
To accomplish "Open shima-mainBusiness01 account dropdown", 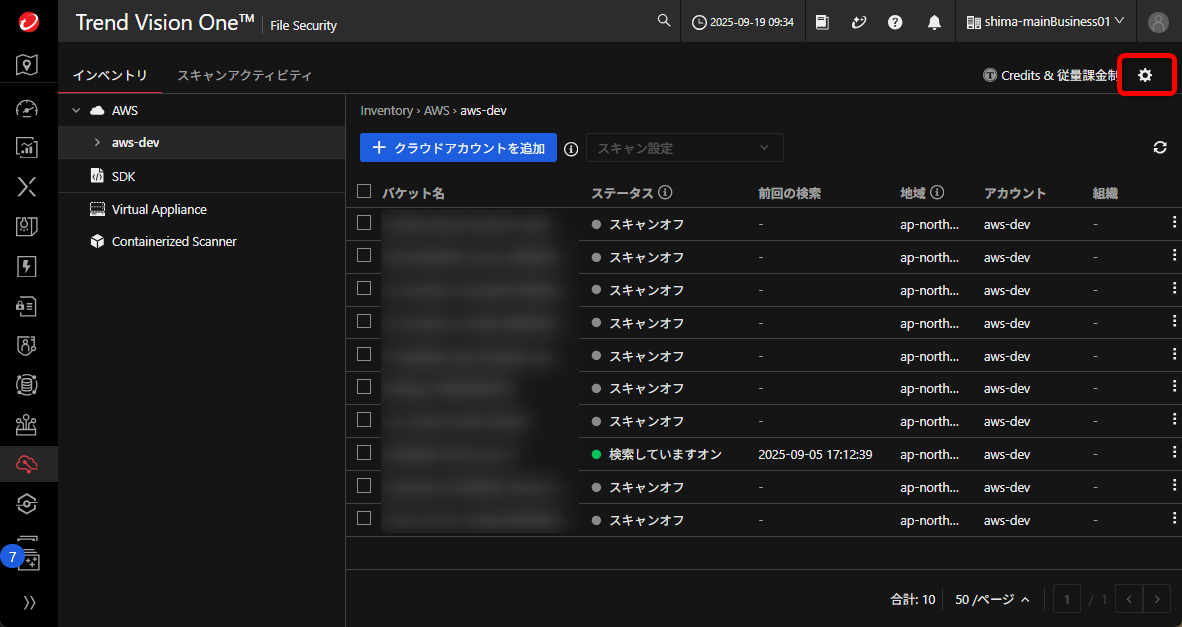I will [x=1045, y=22].
